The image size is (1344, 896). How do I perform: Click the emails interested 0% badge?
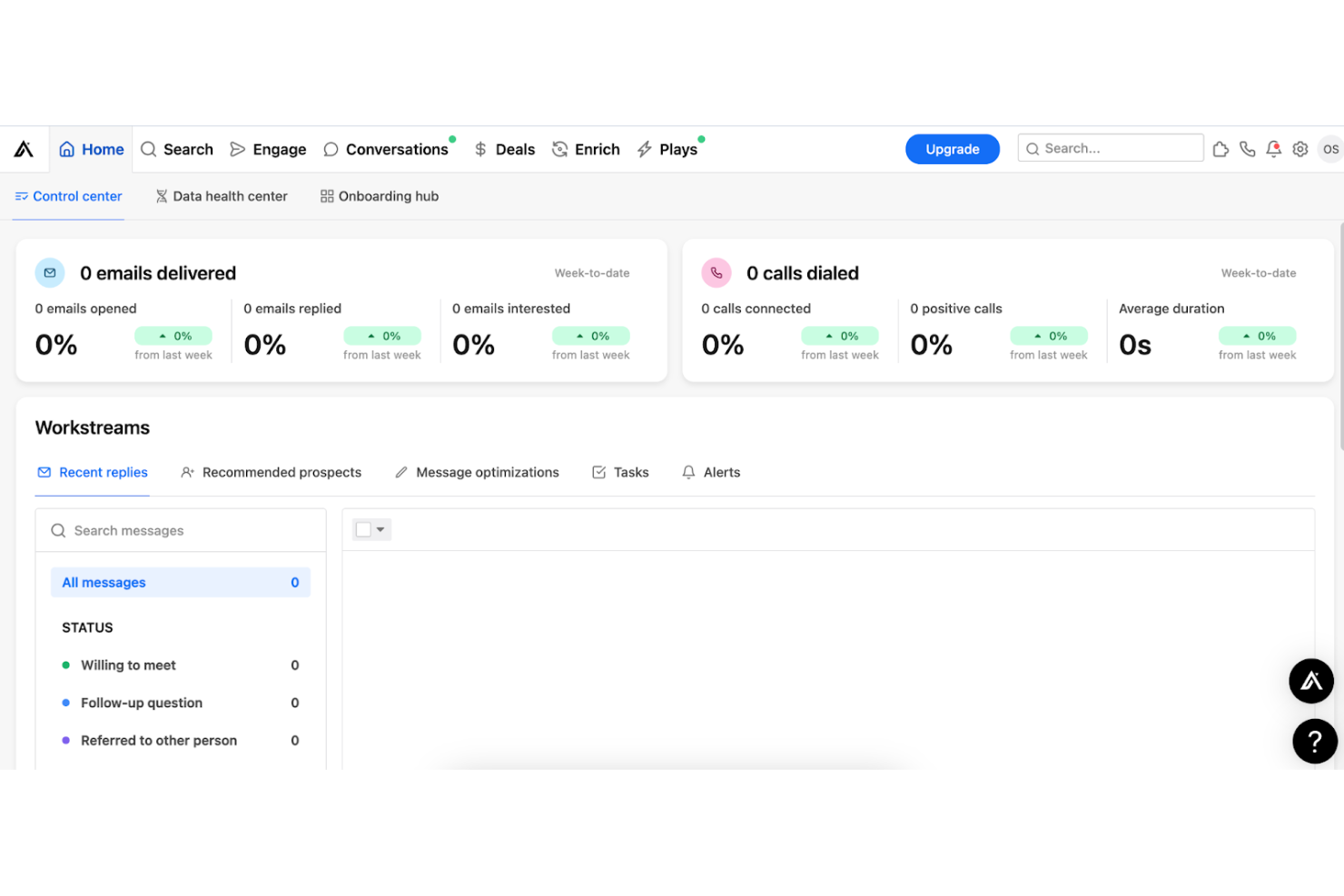coord(591,336)
